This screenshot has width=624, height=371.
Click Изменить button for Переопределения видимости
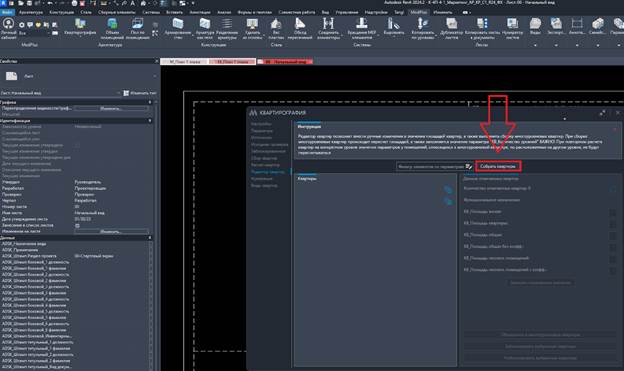[111, 108]
